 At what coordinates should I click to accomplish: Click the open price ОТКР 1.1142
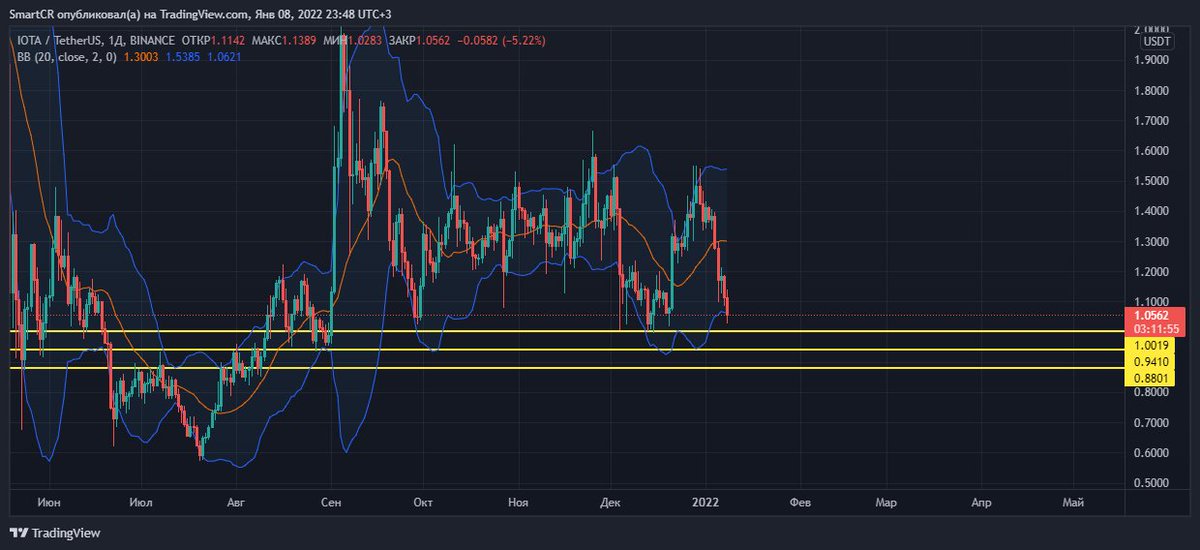point(211,40)
